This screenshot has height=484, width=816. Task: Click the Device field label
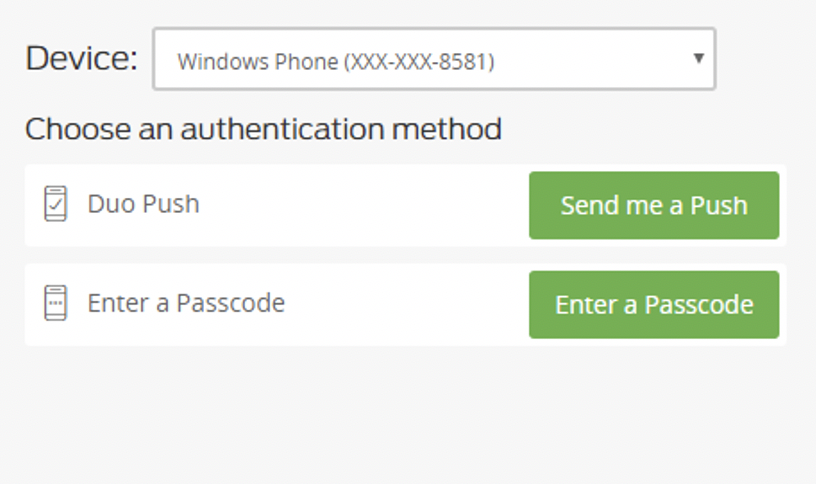[82, 58]
